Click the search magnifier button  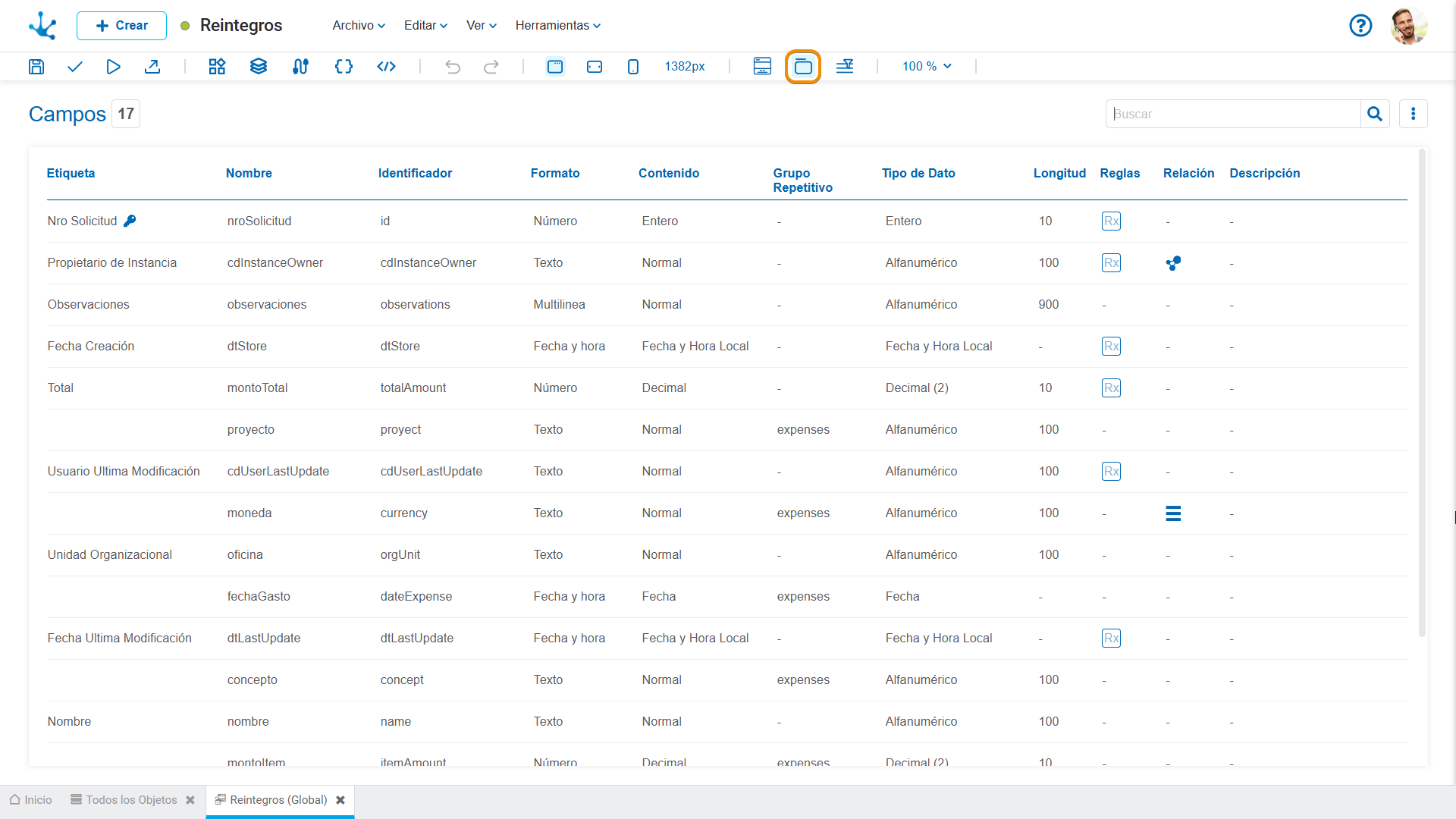1375,114
